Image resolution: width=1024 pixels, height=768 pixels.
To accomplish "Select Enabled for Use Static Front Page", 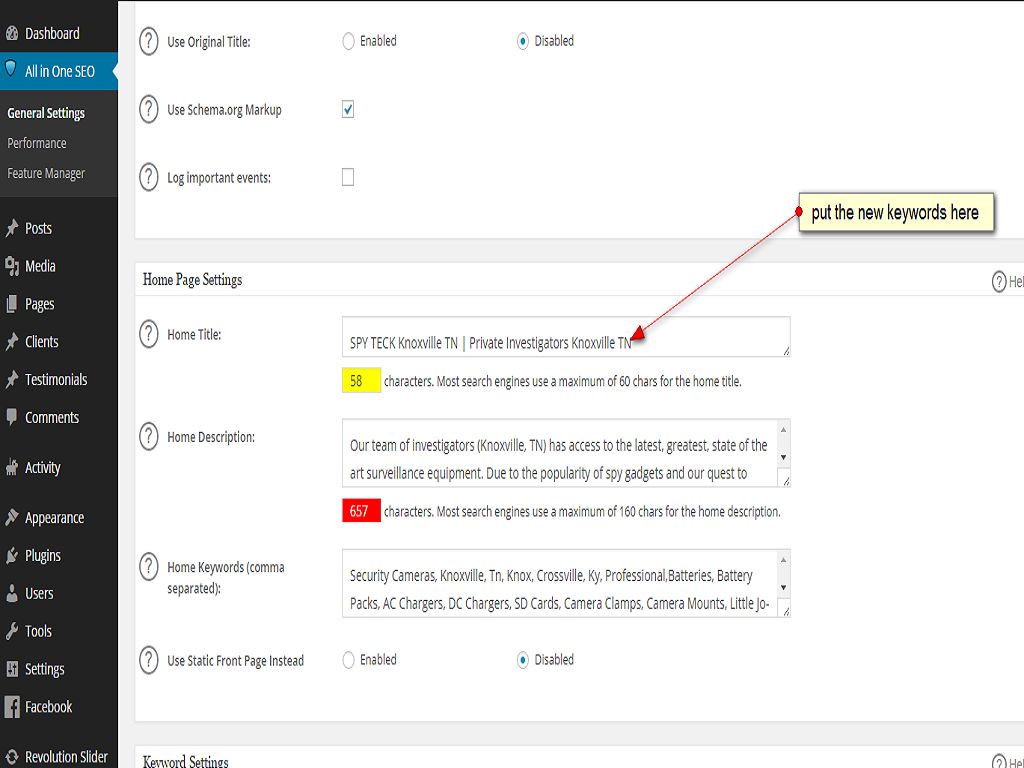I will pos(348,660).
